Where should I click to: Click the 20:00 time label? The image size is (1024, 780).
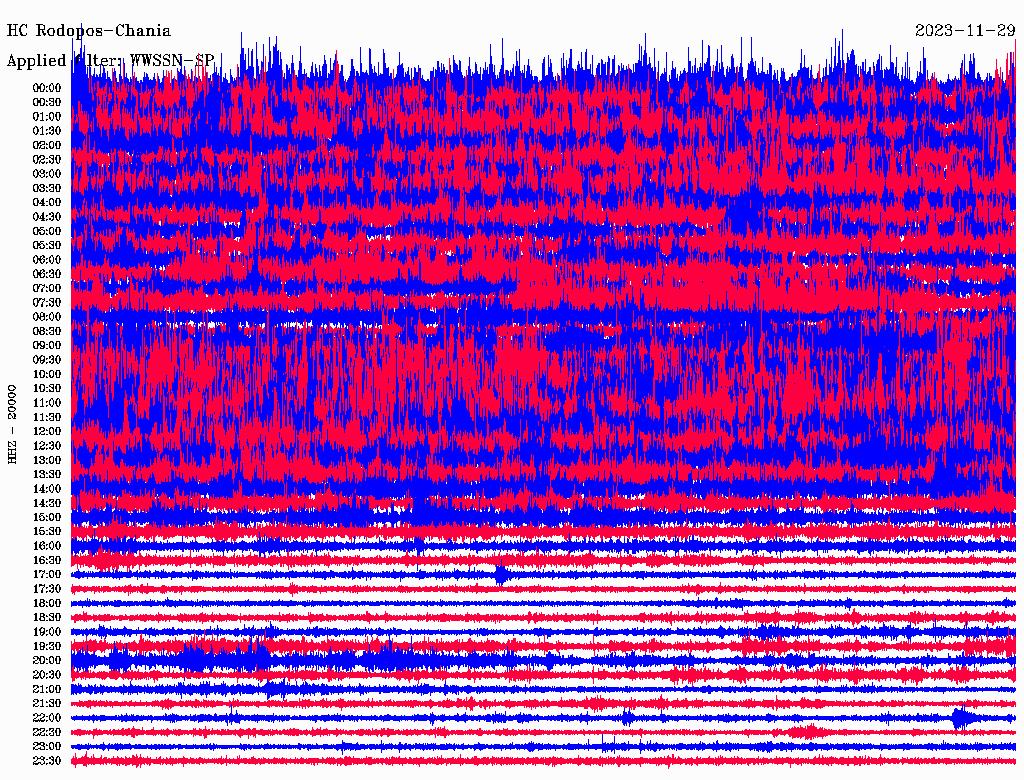pos(47,661)
